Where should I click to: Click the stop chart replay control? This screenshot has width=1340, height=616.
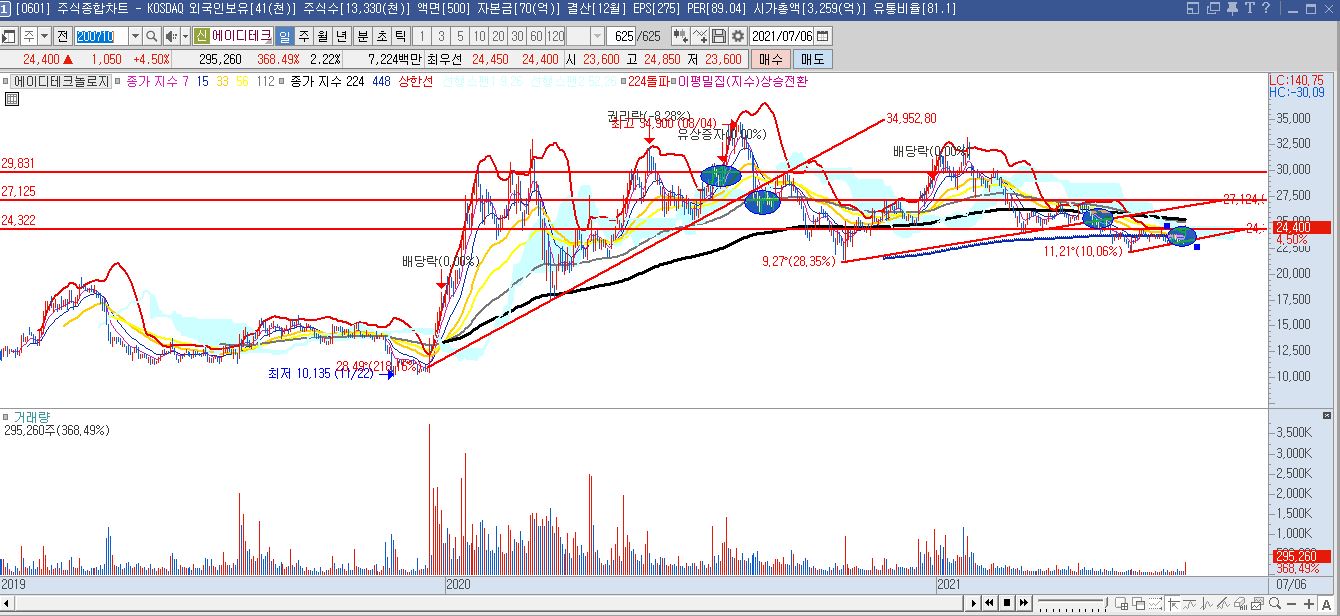pyautogui.click(x=1007, y=603)
